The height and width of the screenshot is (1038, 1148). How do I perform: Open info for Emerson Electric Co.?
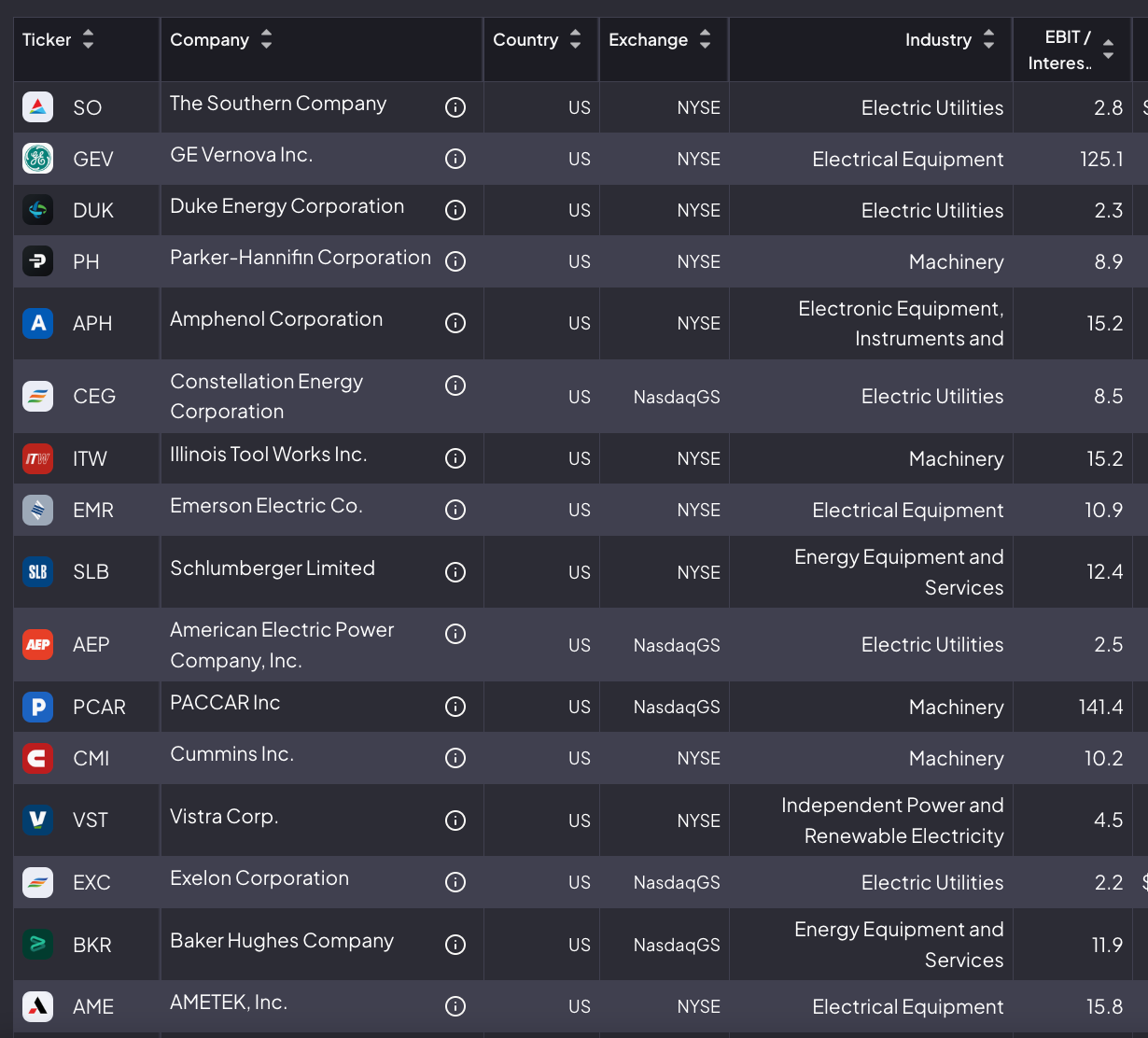(x=455, y=510)
